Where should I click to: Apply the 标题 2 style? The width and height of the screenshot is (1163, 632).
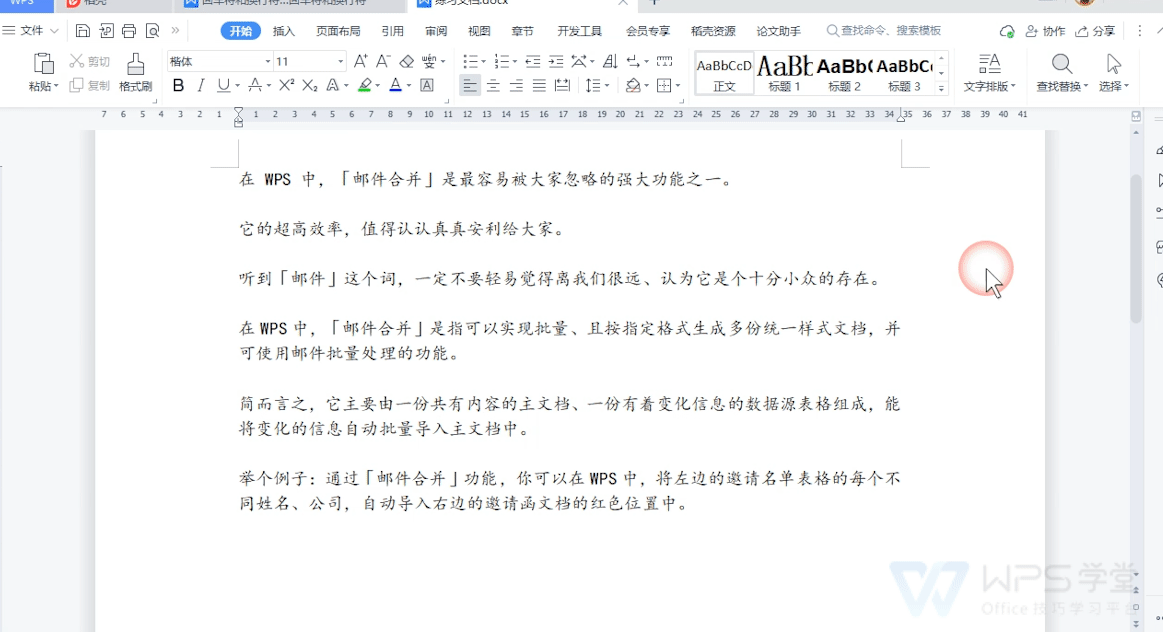pos(844,73)
